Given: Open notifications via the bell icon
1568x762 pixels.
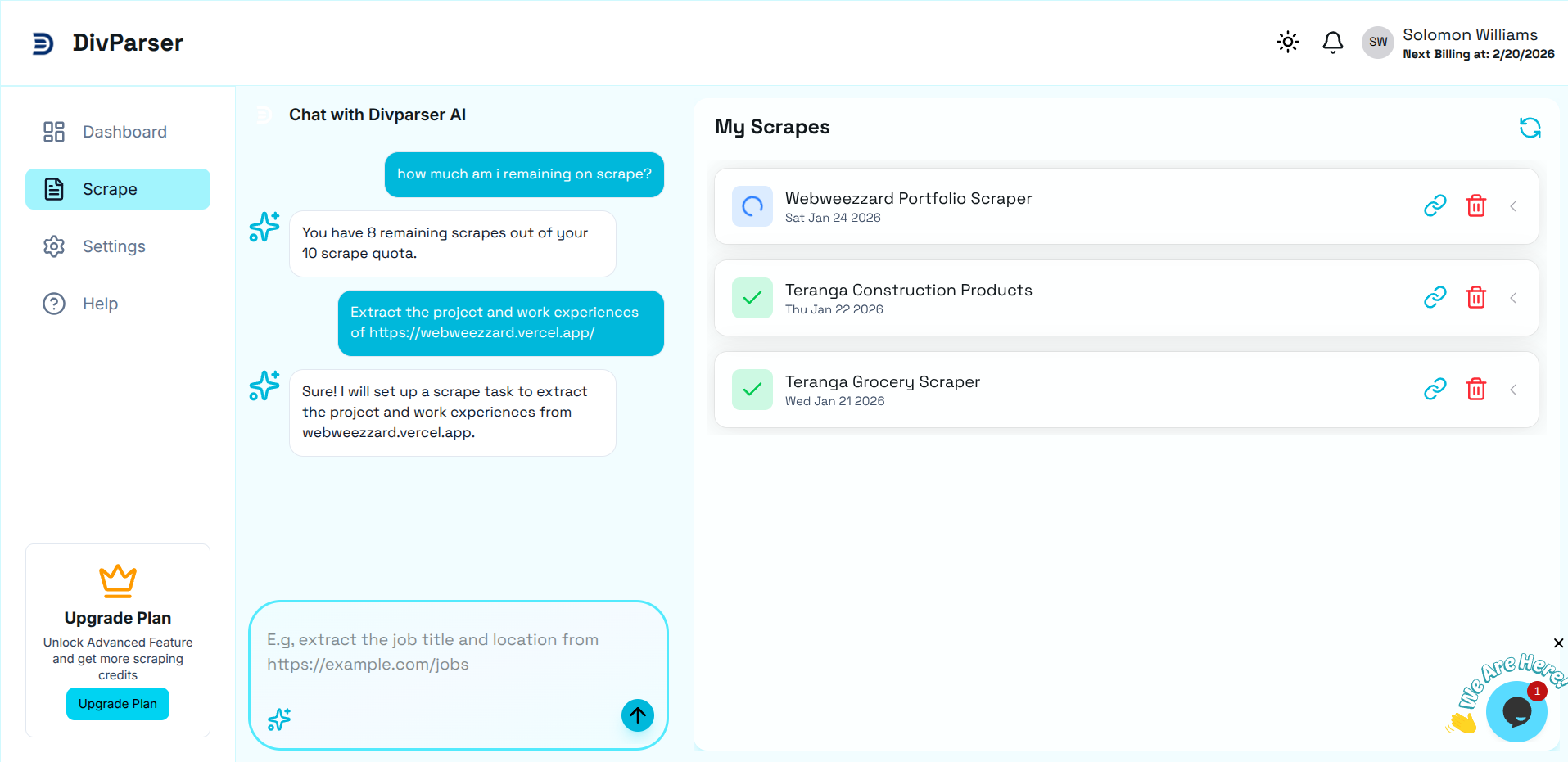Looking at the screenshot, I should (1332, 42).
